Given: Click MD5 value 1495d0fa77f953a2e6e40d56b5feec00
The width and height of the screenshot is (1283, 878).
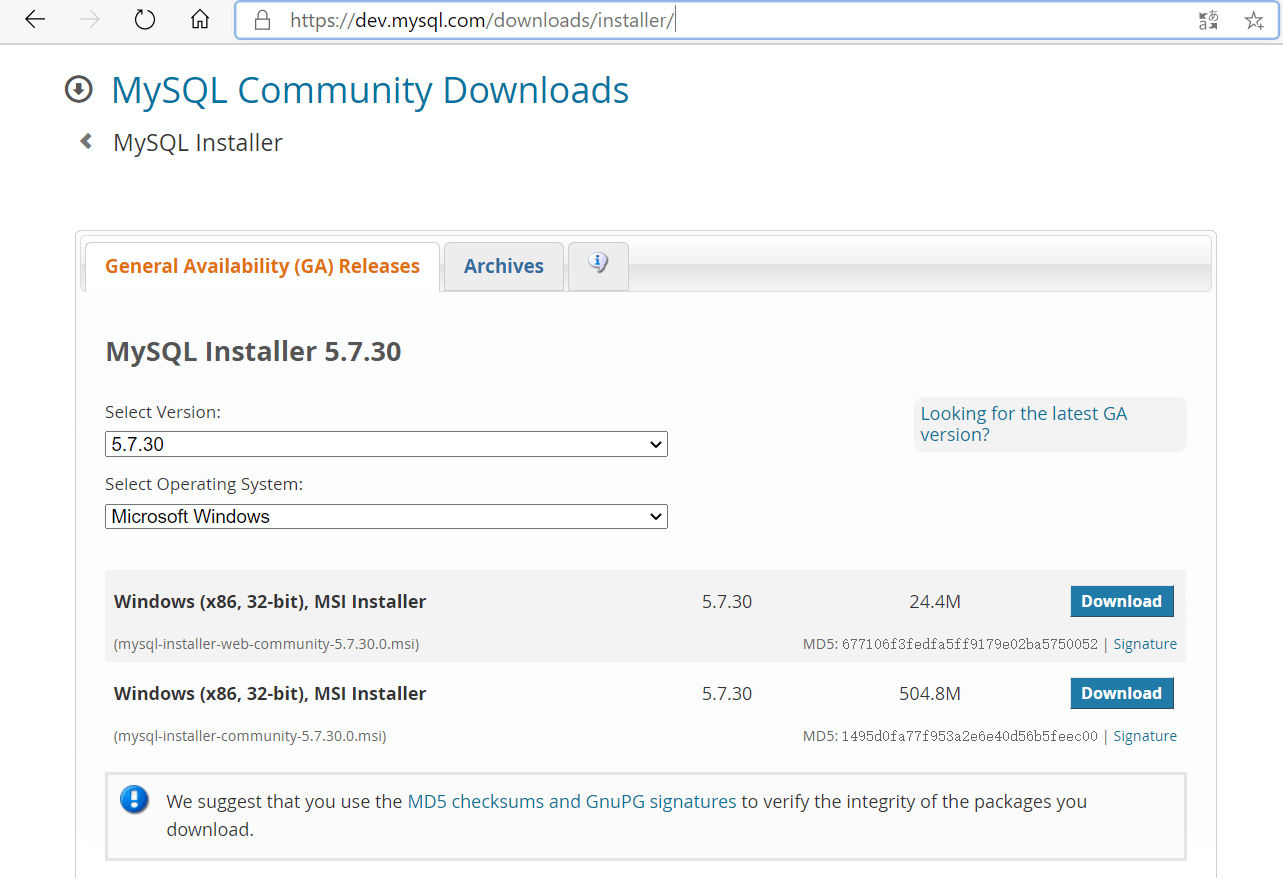Looking at the screenshot, I should point(970,736).
